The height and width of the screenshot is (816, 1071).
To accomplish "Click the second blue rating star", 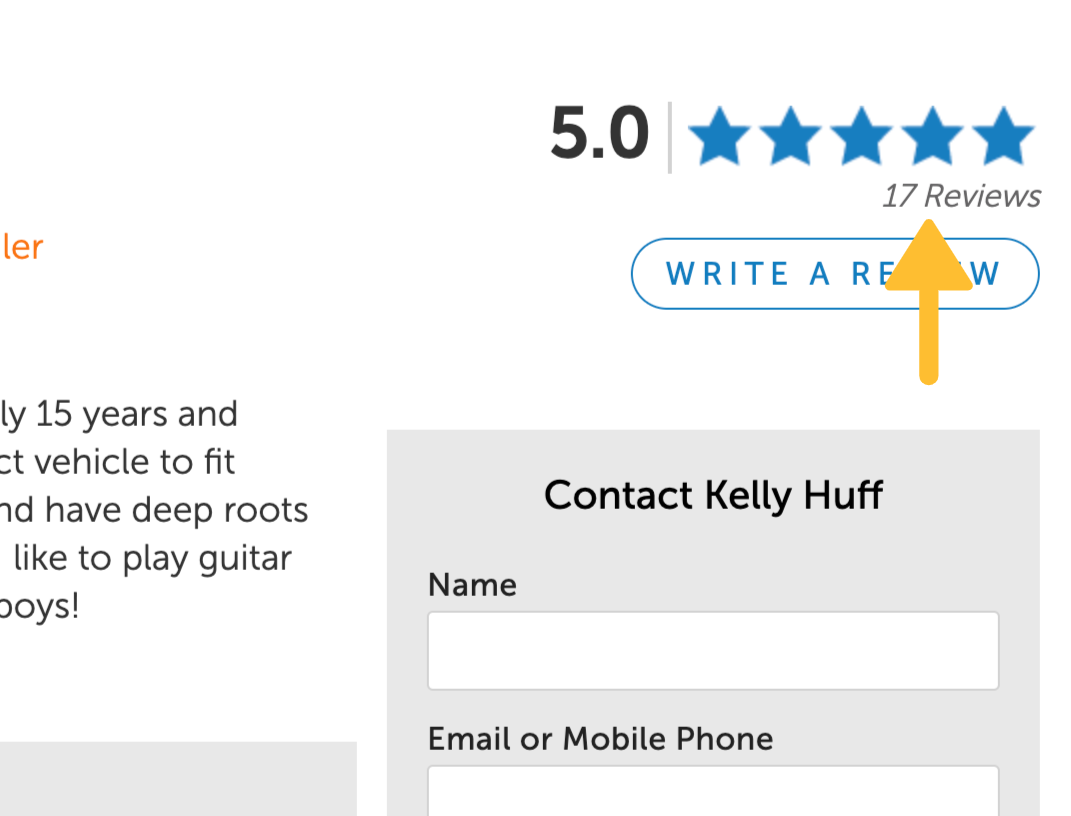I will 791,137.
